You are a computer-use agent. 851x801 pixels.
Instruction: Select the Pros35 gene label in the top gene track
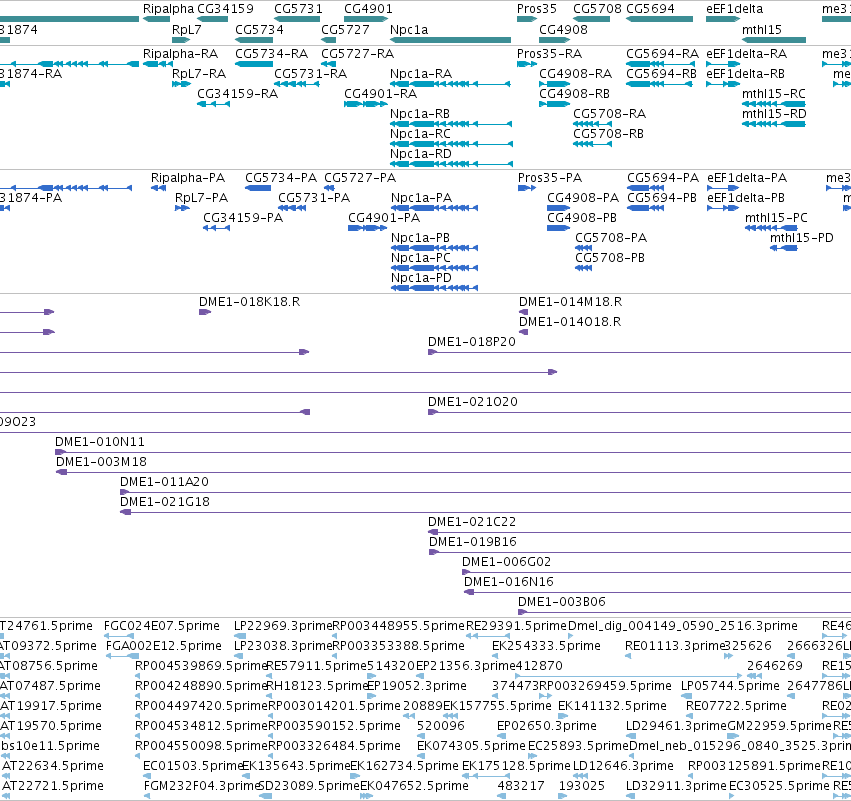537,9
